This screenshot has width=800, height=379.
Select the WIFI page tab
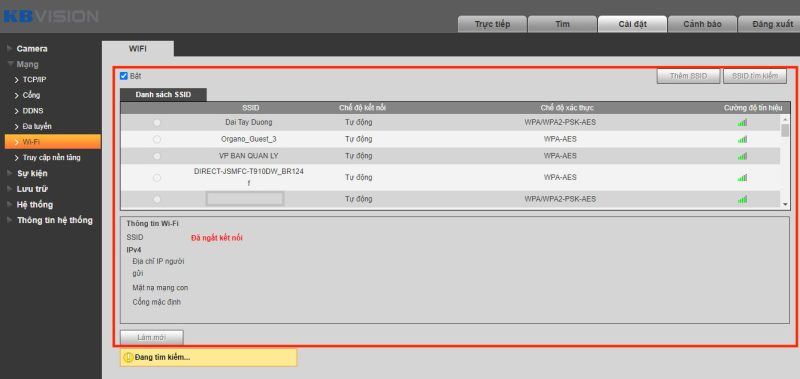tap(138, 48)
